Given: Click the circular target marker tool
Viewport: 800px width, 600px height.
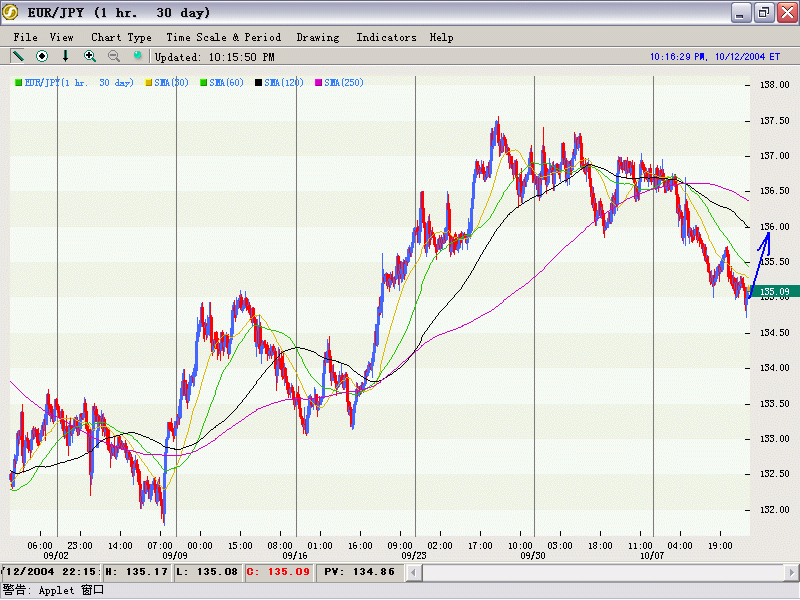Looking at the screenshot, I should pyautogui.click(x=42, y=57).
